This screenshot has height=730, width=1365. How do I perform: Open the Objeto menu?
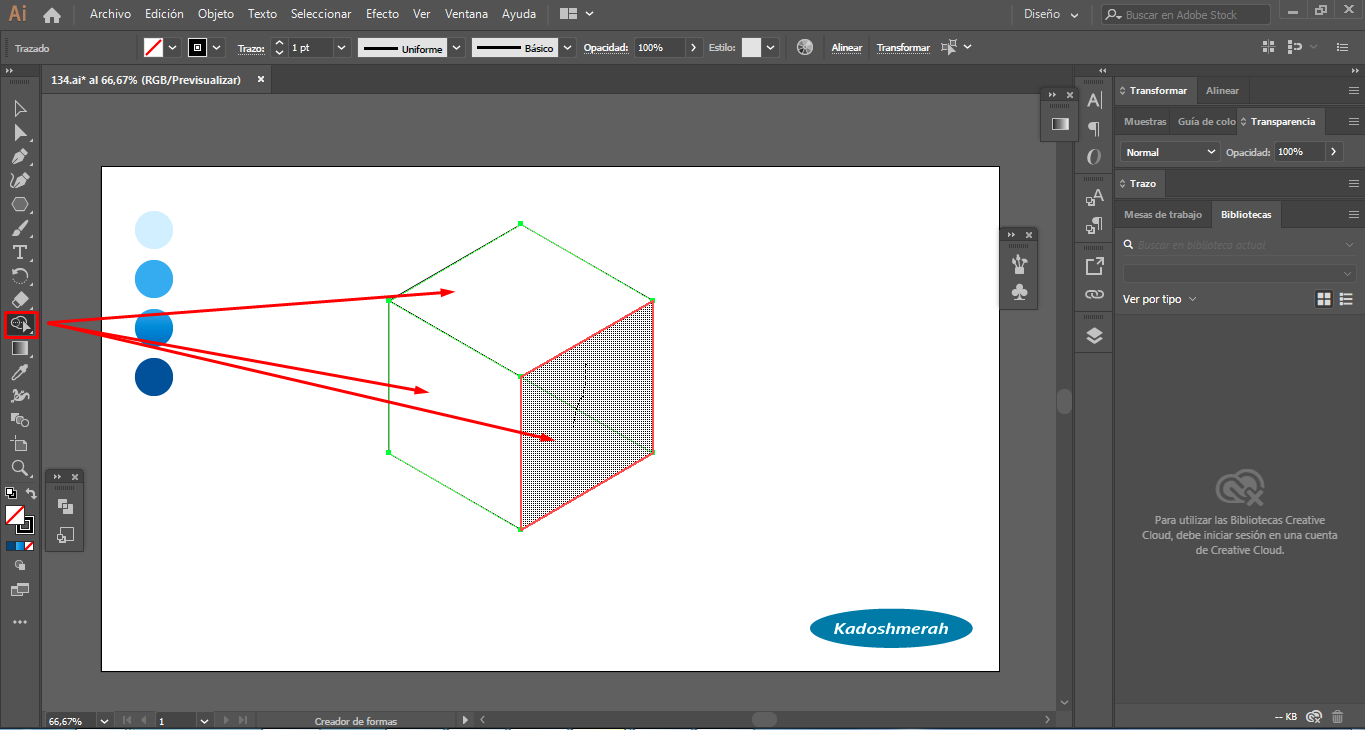pos(216,14)
